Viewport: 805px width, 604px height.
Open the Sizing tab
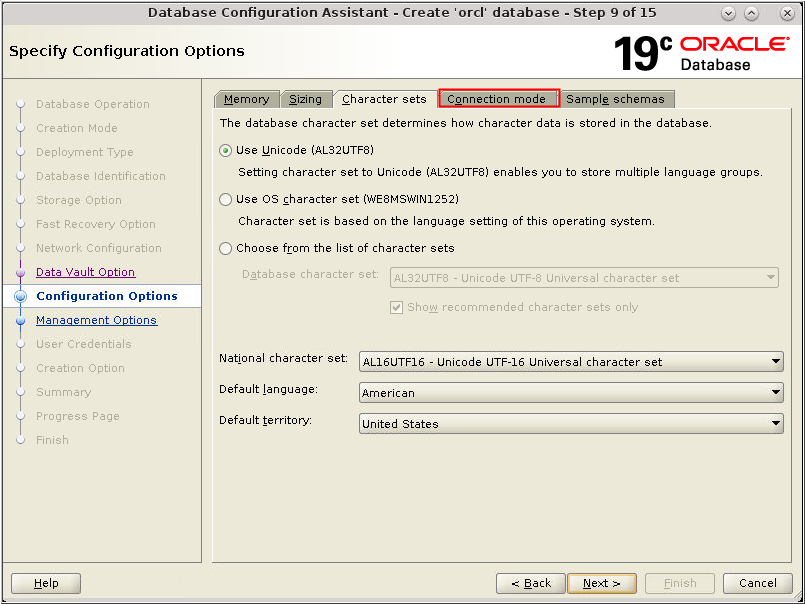click(305, 99)
